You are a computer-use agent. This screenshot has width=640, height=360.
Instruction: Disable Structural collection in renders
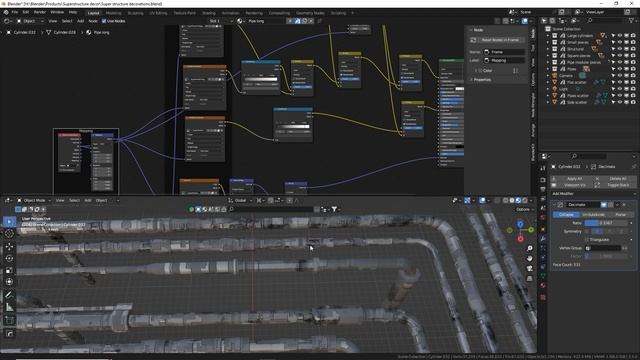(633, 49)
